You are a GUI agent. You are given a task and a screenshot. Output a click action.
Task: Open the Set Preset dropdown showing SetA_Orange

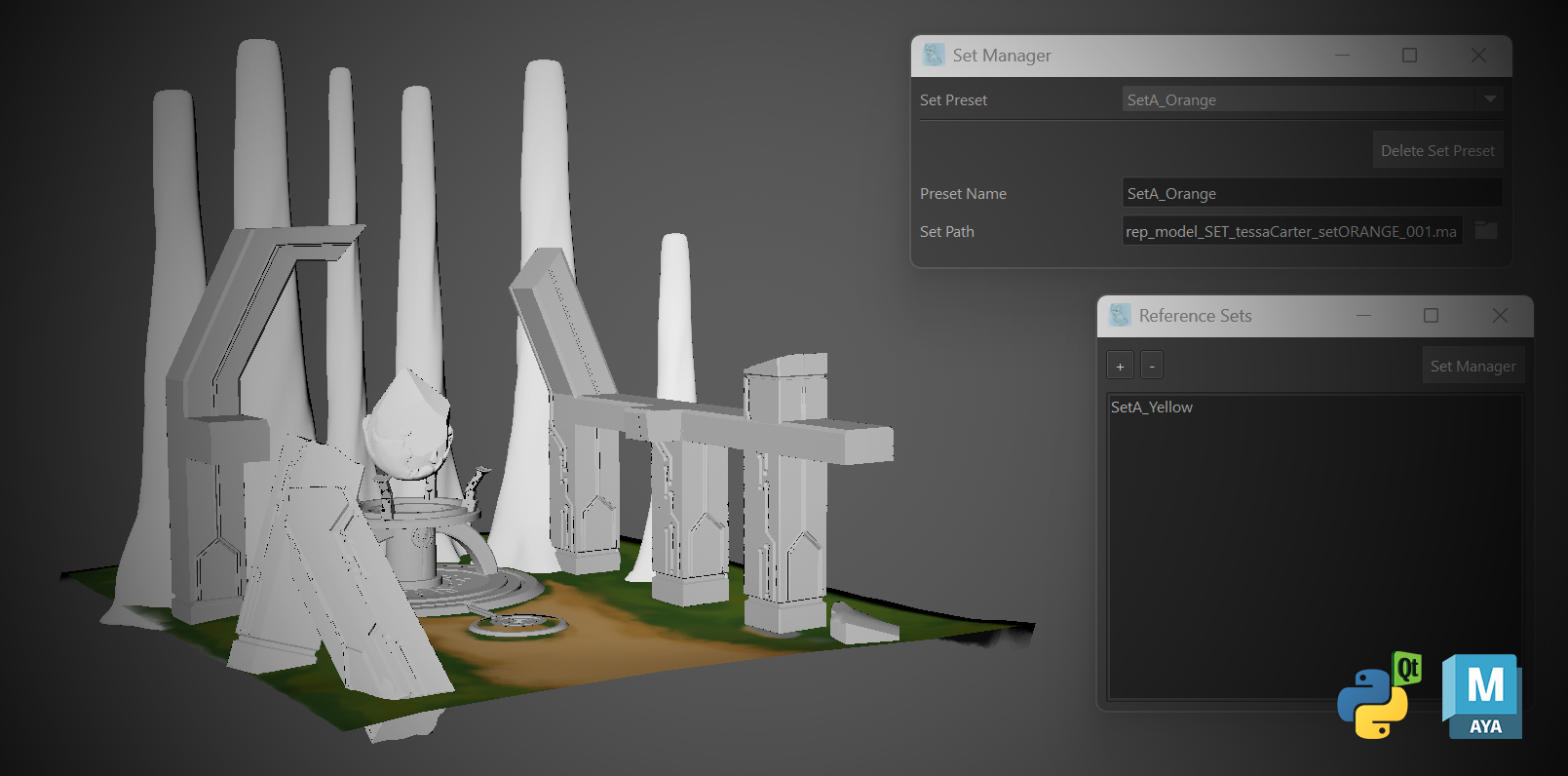(1311, 99)
